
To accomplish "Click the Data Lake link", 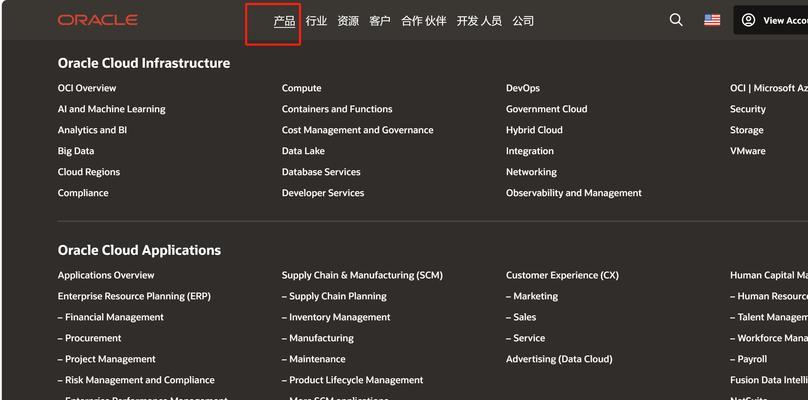I will [x=303, y=151].
